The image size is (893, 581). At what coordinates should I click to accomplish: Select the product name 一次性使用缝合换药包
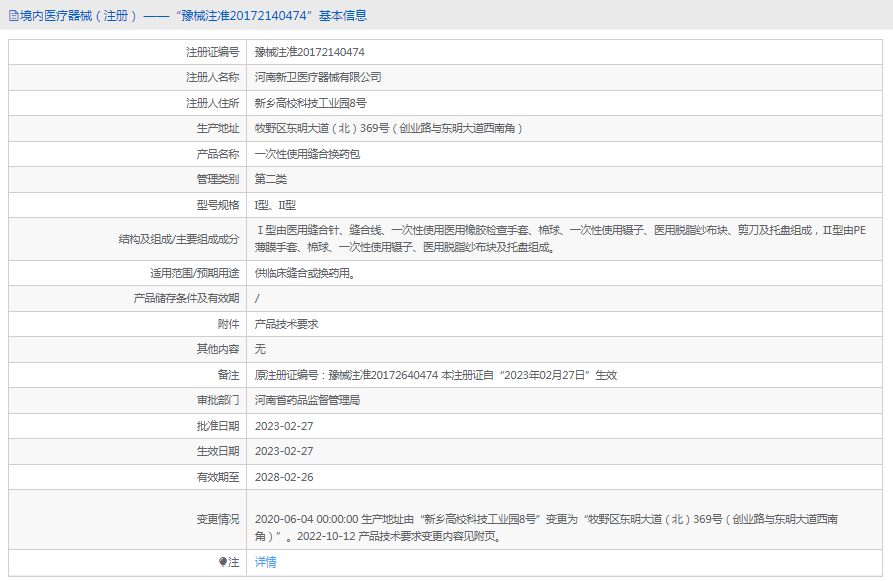tap(307, 154)
